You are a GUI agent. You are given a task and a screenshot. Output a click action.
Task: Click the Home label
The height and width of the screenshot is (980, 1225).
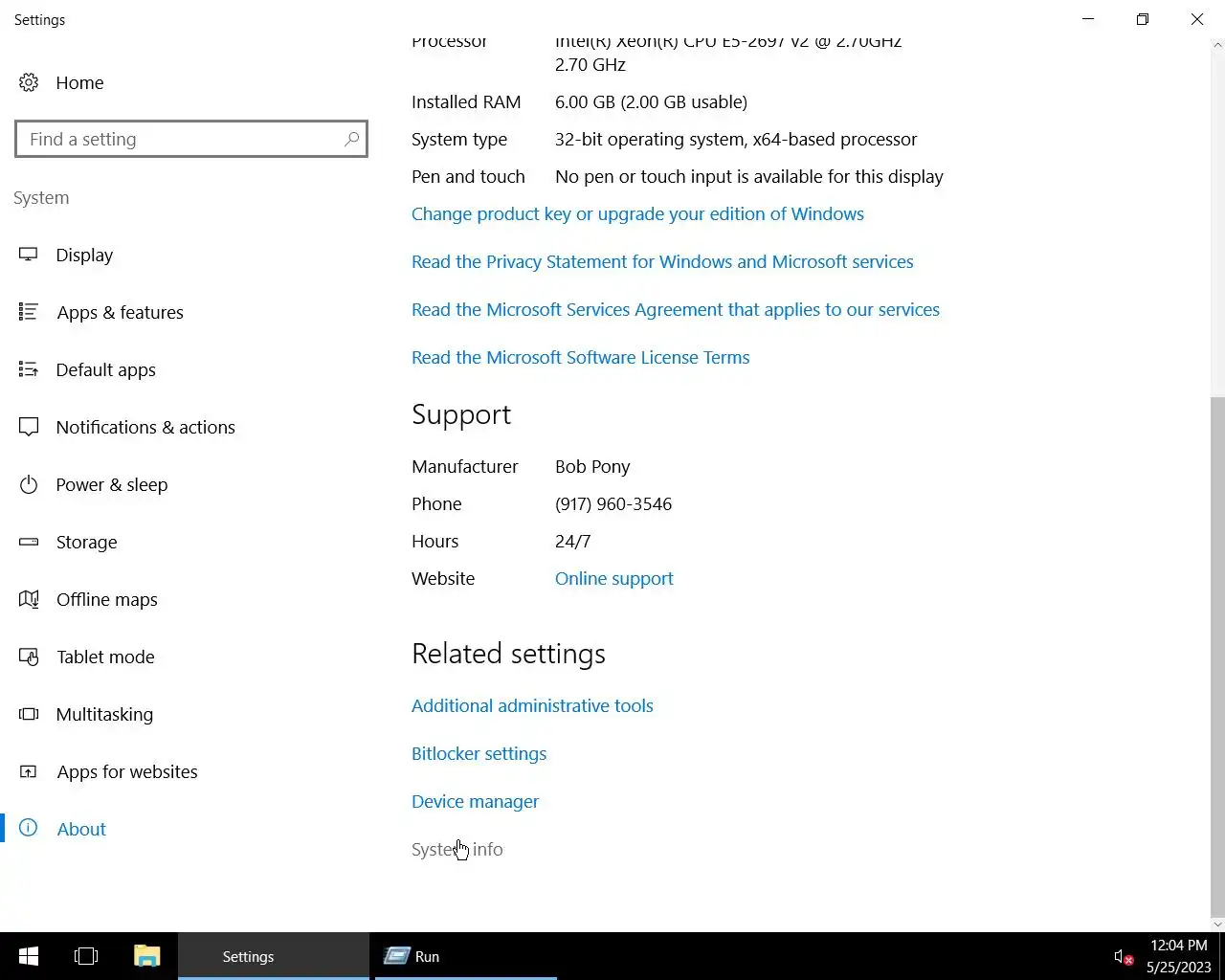click(79, 82)
